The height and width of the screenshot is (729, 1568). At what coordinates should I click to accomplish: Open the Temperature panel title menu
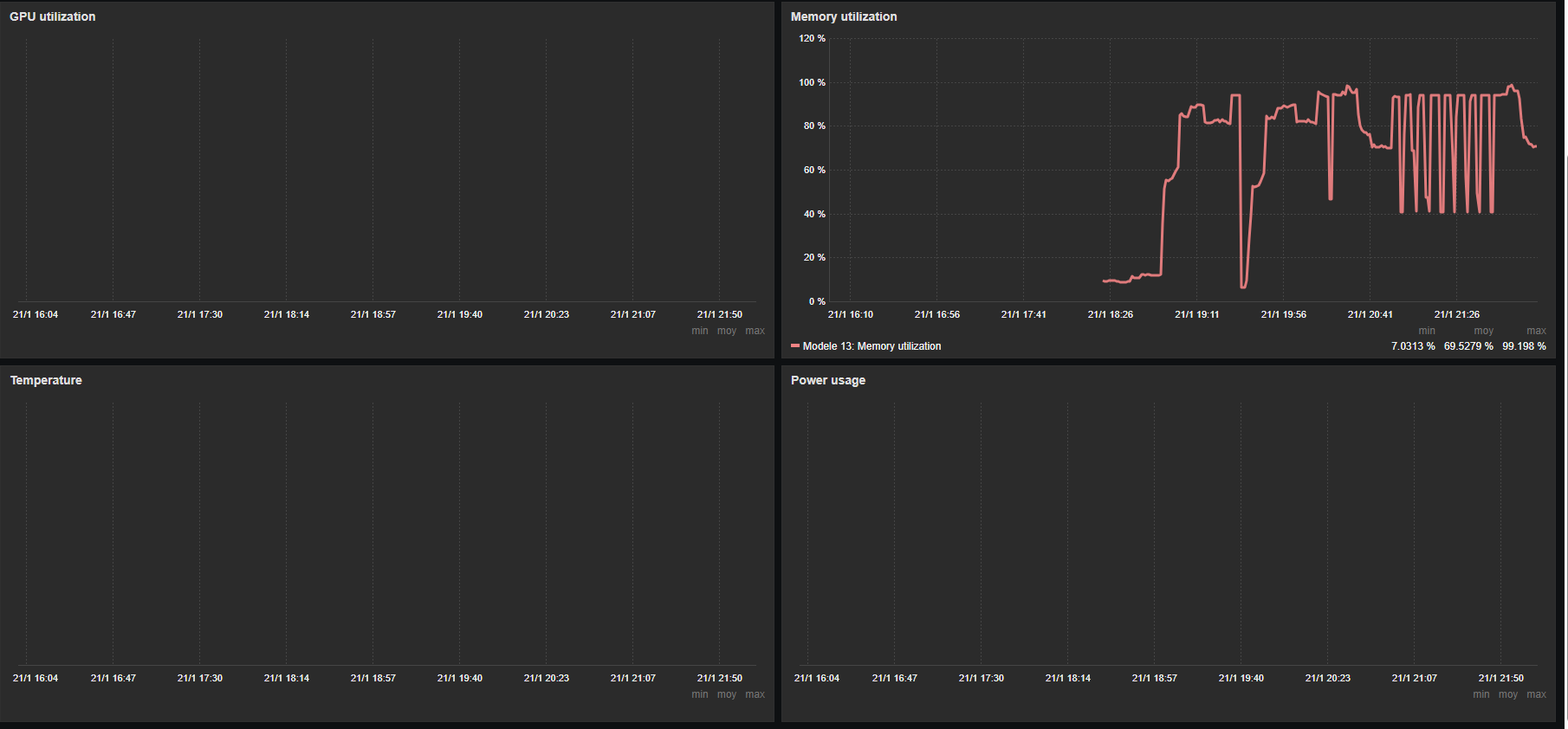click(46, 380)
